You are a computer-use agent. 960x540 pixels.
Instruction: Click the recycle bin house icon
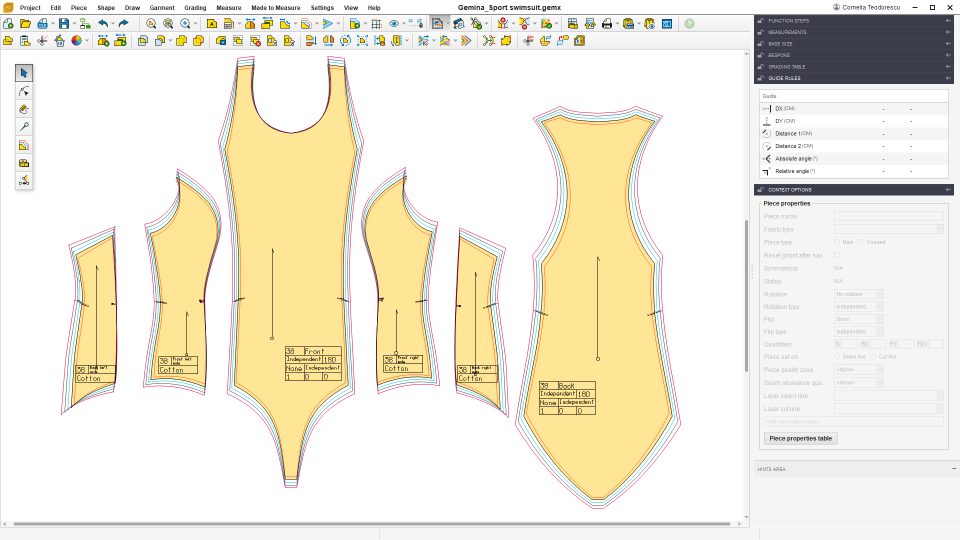coord(59,41)
